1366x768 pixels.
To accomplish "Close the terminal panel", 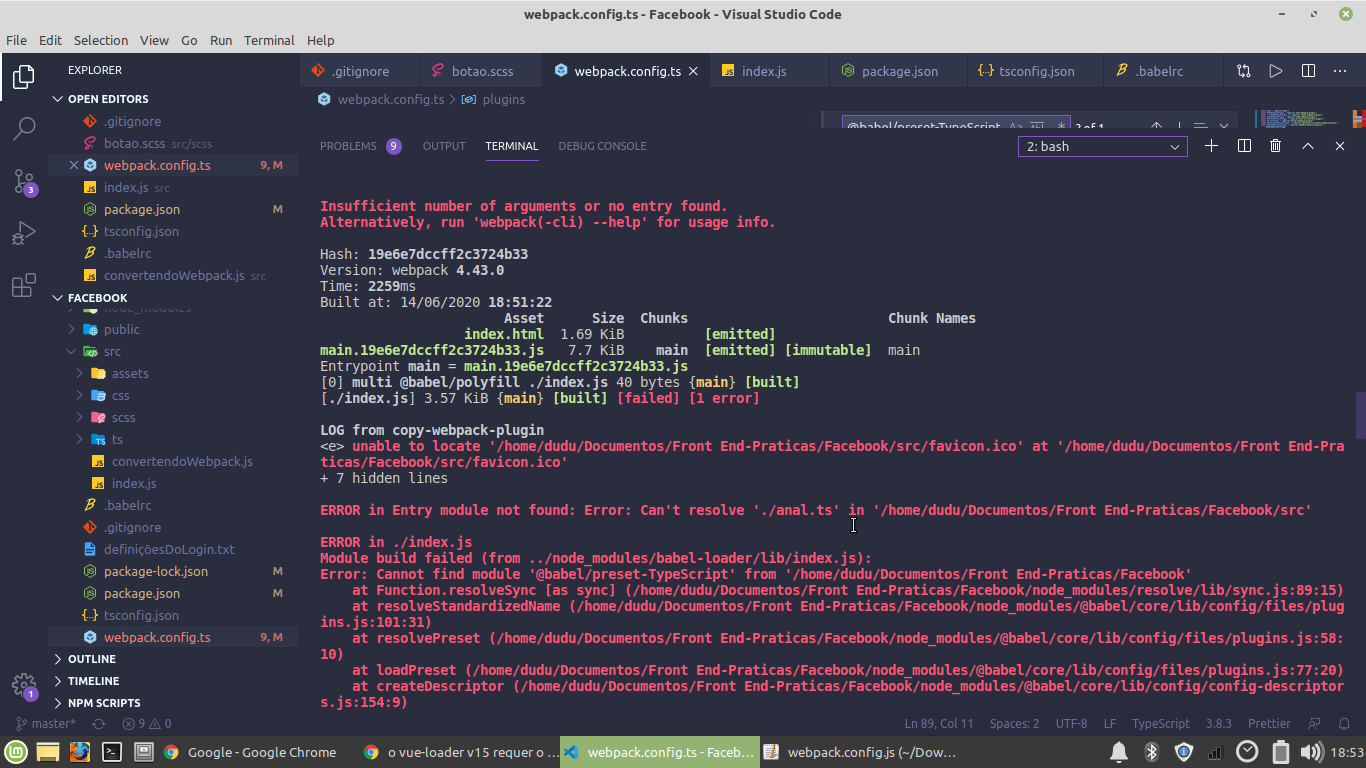I will [x=1340, y=146].
